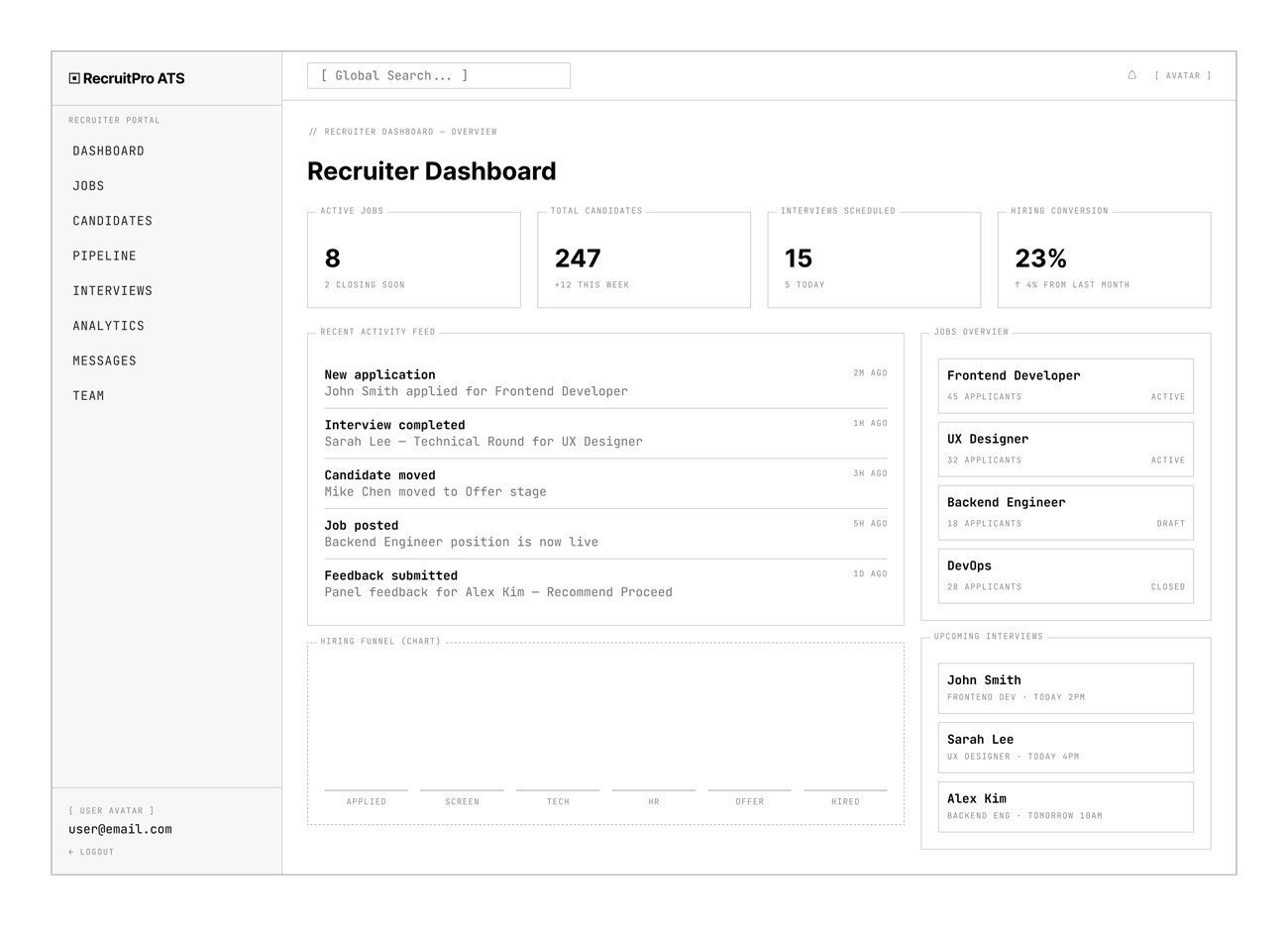Click the Active Jobs stat card
This screenshot has height=925, width=1288.
point(413,259)
